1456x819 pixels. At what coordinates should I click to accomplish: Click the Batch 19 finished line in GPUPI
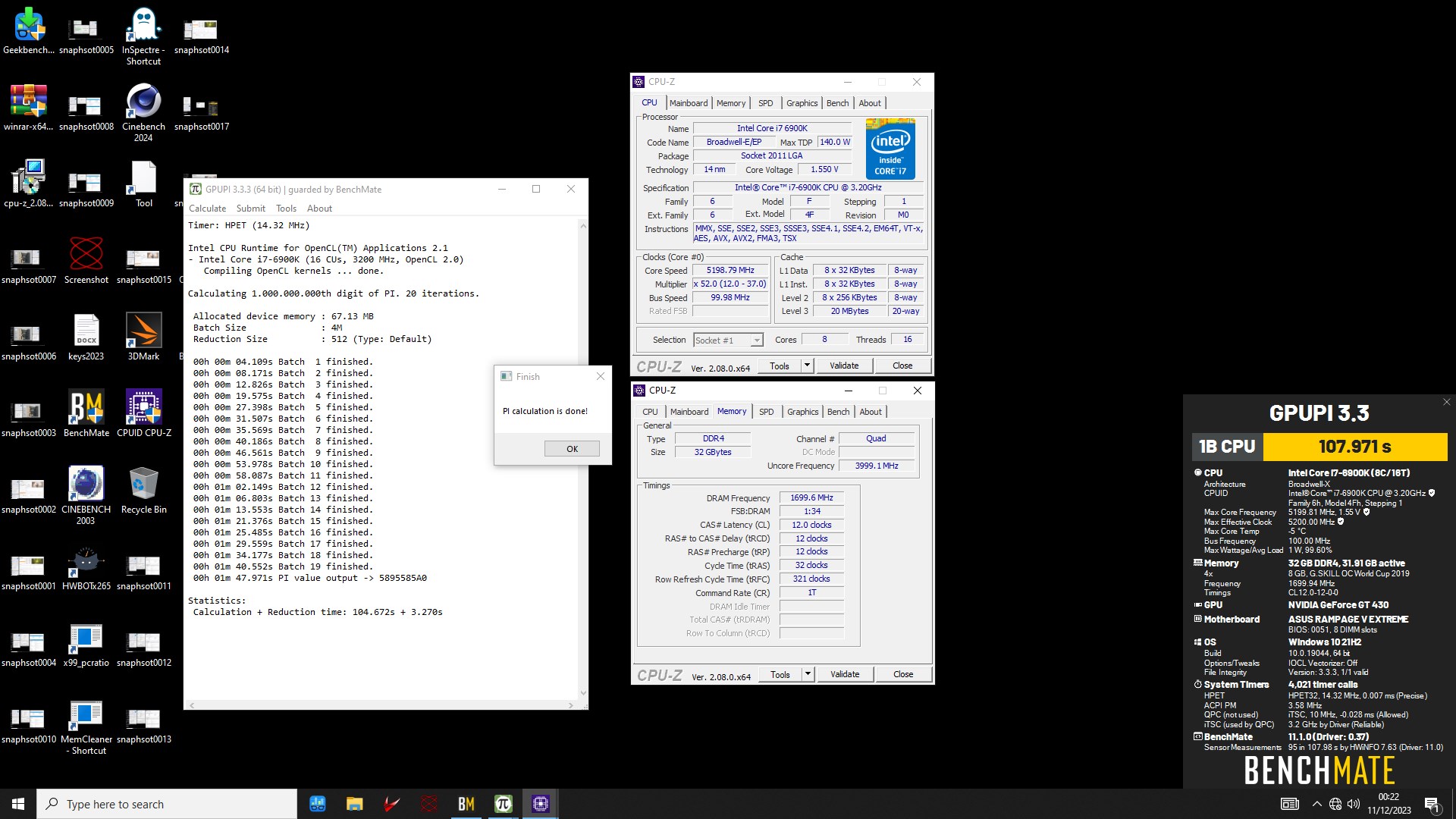point(283,566)
